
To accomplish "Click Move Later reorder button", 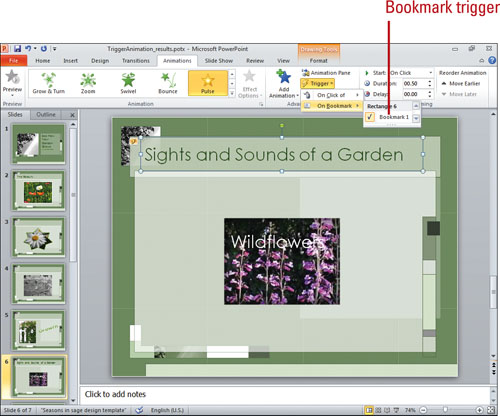I will [x=459, y=94].
